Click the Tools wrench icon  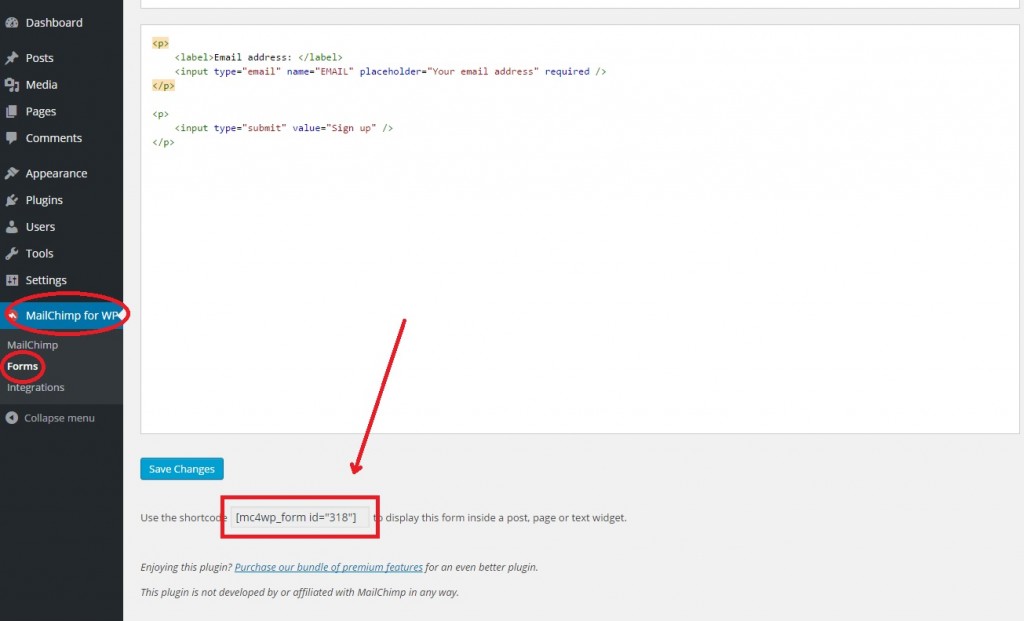click(15, 253)
